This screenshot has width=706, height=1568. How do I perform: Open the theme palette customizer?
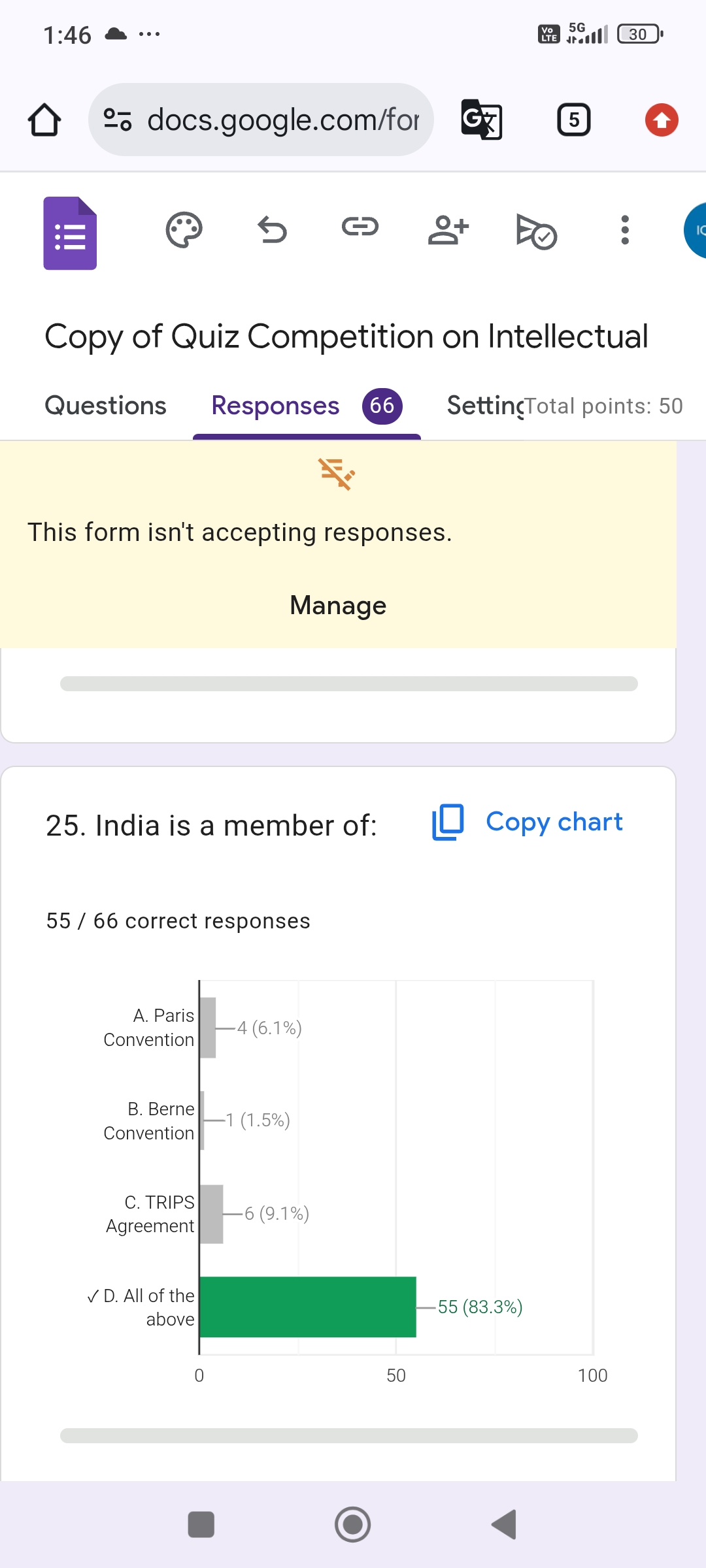(x=184, y=230)
